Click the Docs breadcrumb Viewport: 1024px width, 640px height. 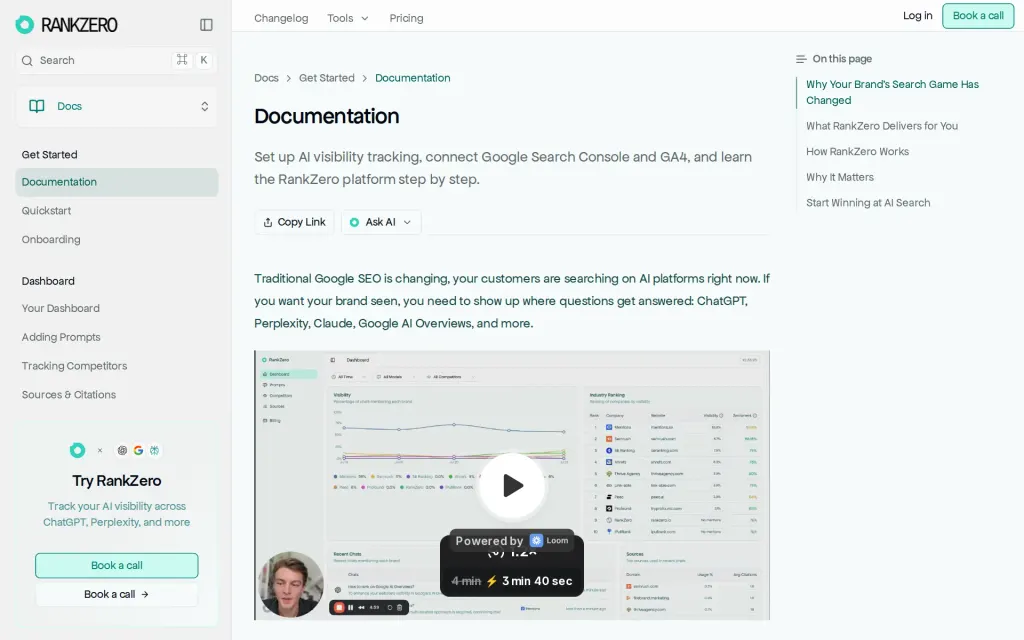[266, 78]
